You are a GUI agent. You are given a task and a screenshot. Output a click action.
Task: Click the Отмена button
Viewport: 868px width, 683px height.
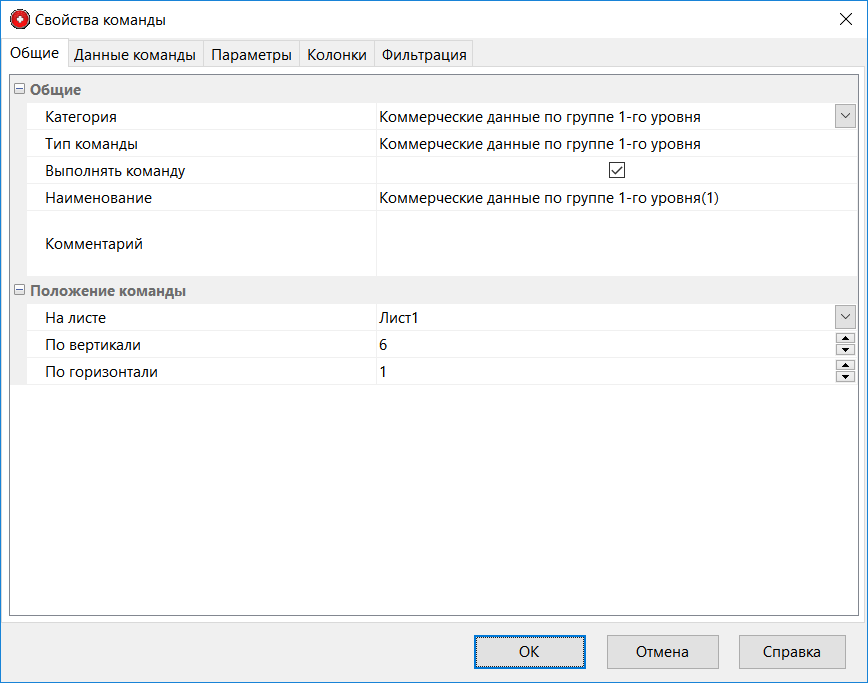click(x=662, y=651)
